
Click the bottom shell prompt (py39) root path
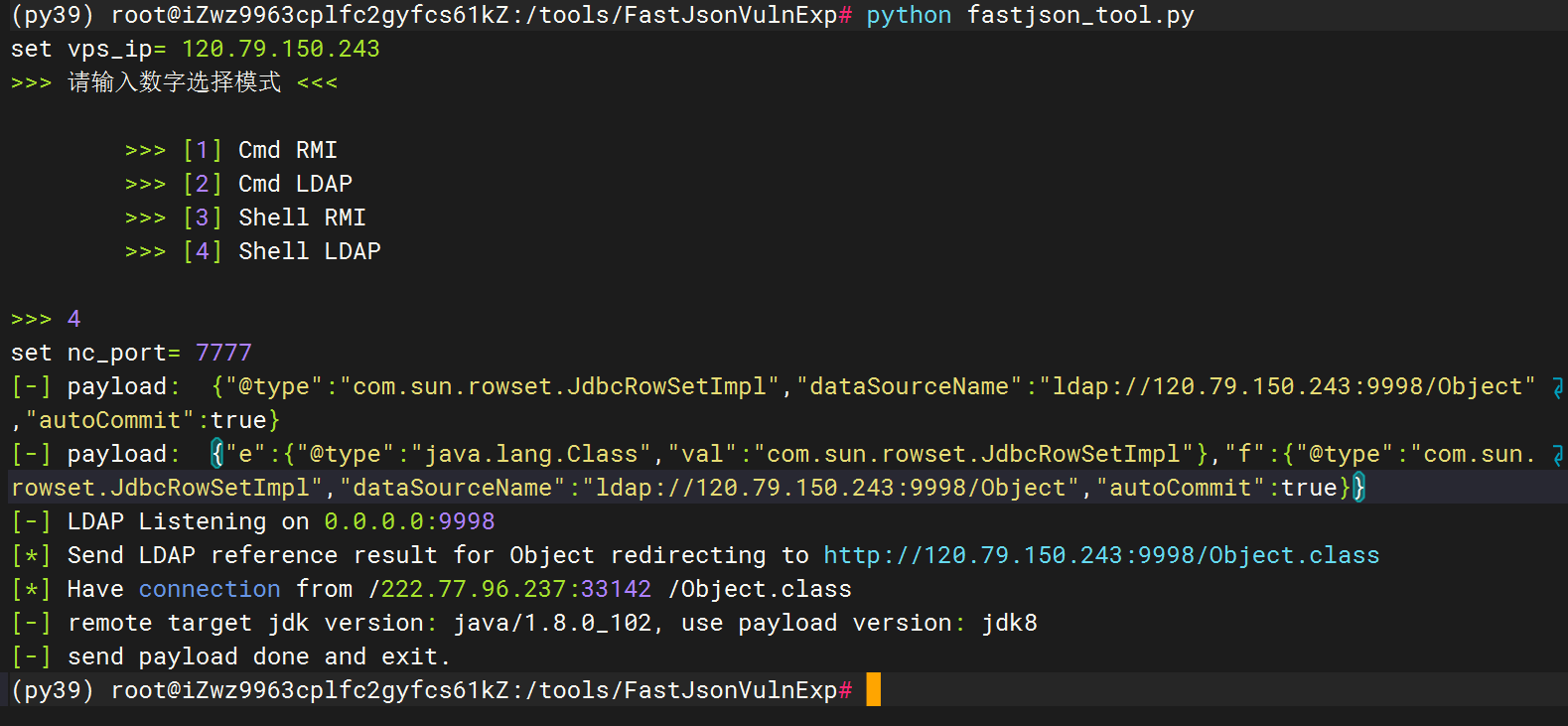[431, 690]
